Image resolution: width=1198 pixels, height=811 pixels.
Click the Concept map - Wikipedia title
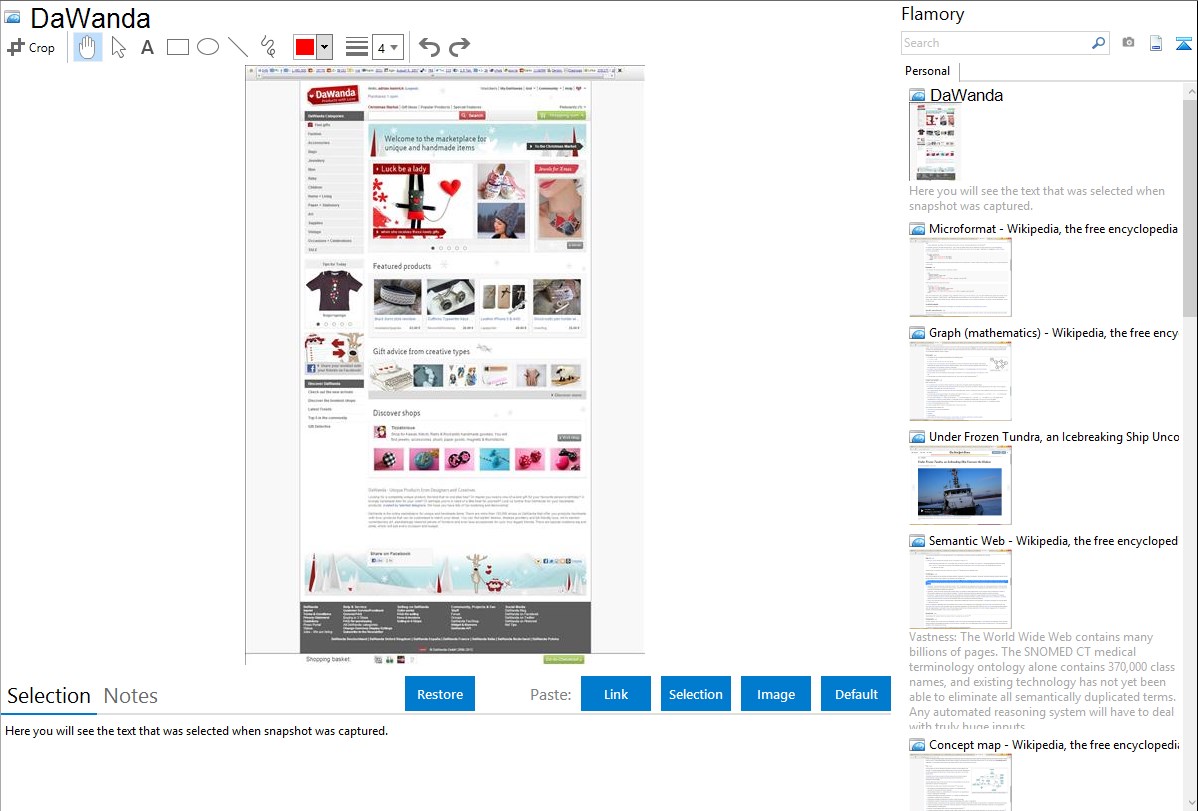pyautogui.click(x=1054, y=744)
